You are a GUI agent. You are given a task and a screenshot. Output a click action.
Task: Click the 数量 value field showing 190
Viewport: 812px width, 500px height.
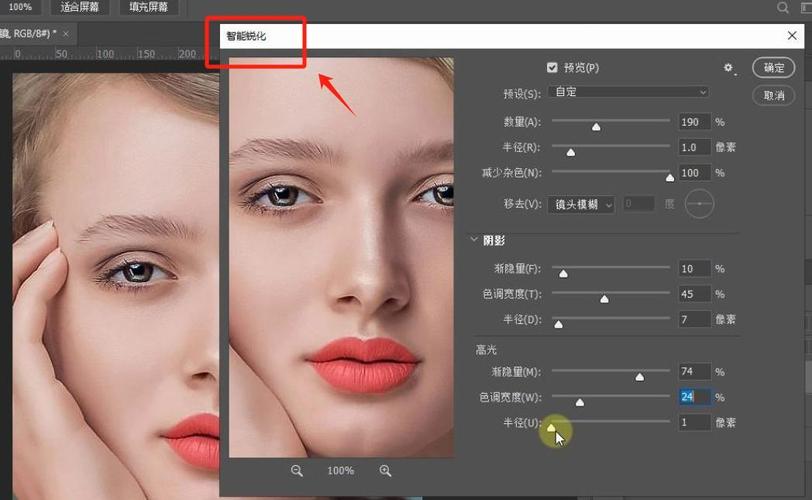(x=694, y=122)
